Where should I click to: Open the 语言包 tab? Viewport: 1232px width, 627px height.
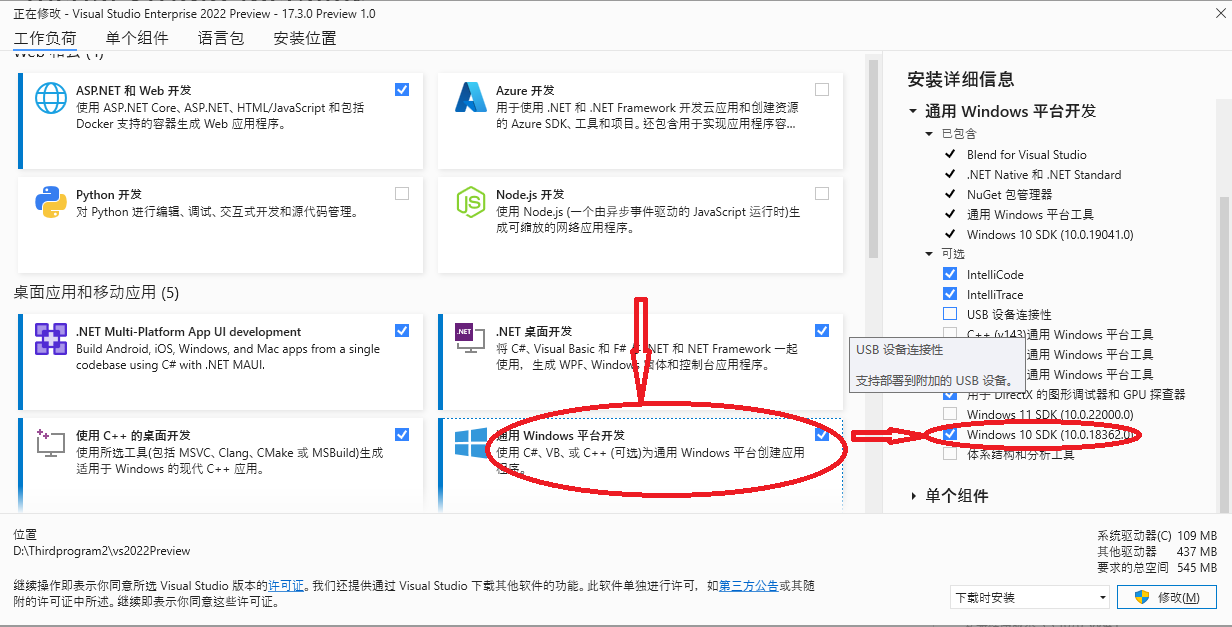click(221, 39)
